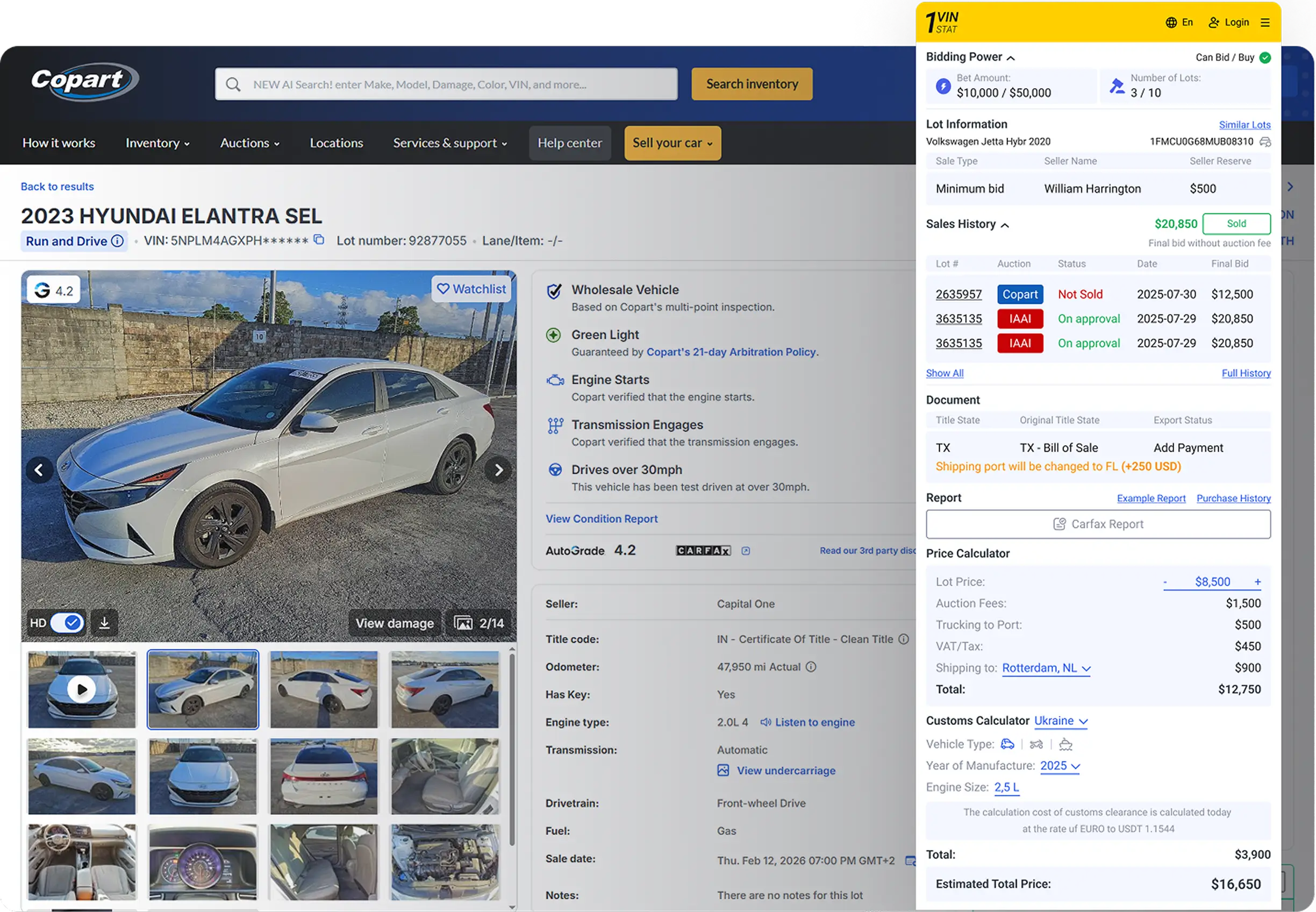Open the Example Report link
Viewport: 1316px width, 912px height.
coord(1151,498)
